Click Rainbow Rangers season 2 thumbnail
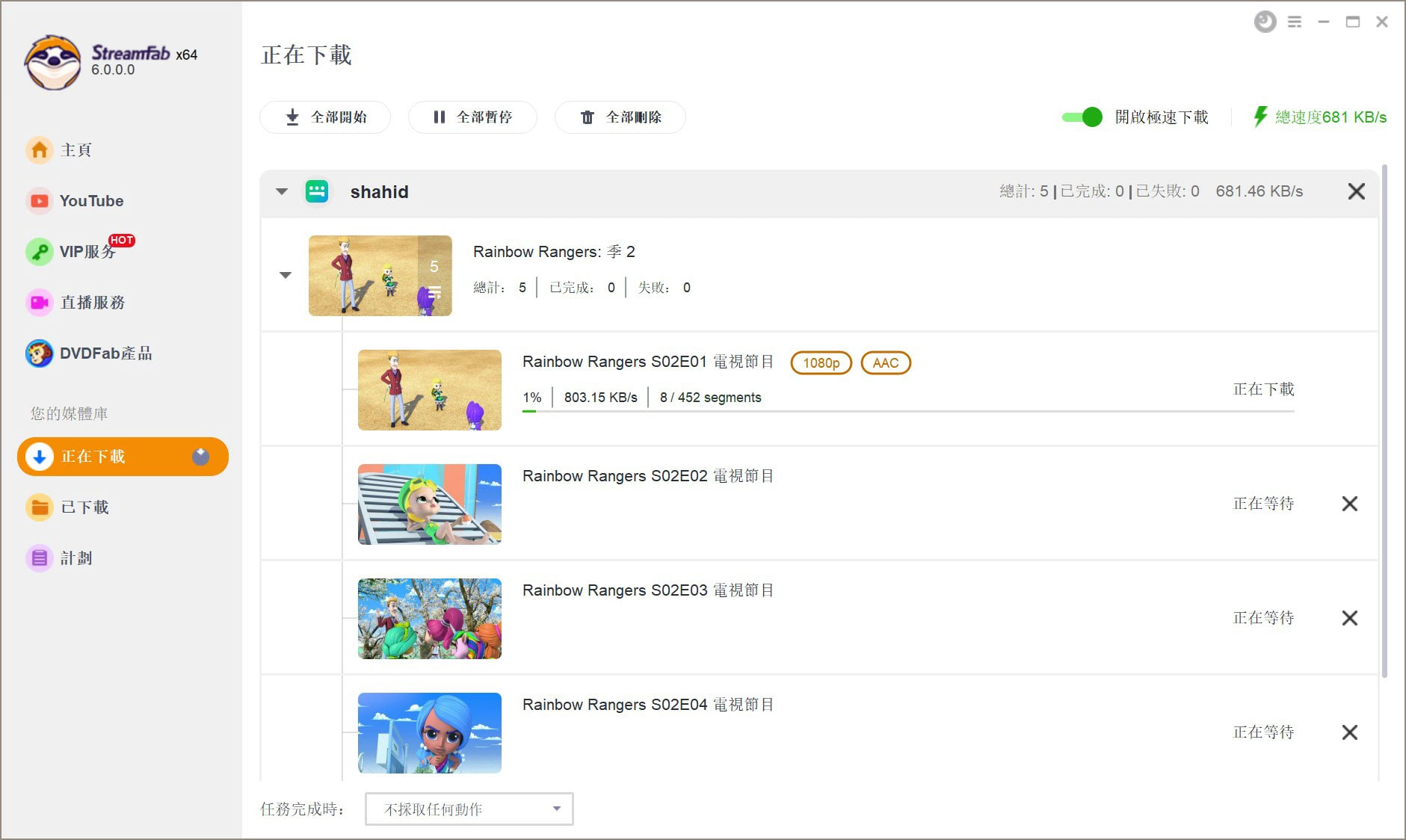 point(380,276)
